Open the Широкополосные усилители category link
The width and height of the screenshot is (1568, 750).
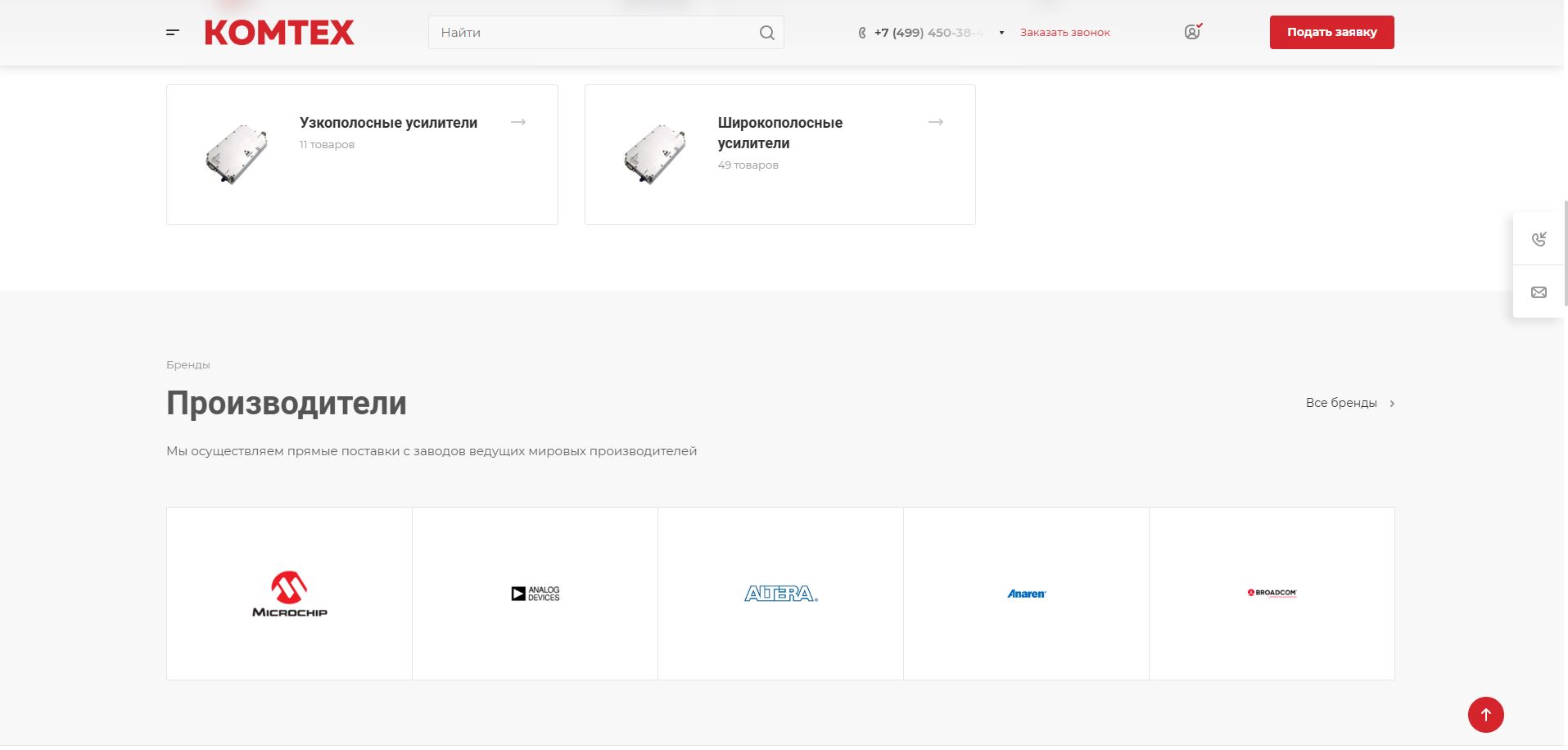pos(780,133)
